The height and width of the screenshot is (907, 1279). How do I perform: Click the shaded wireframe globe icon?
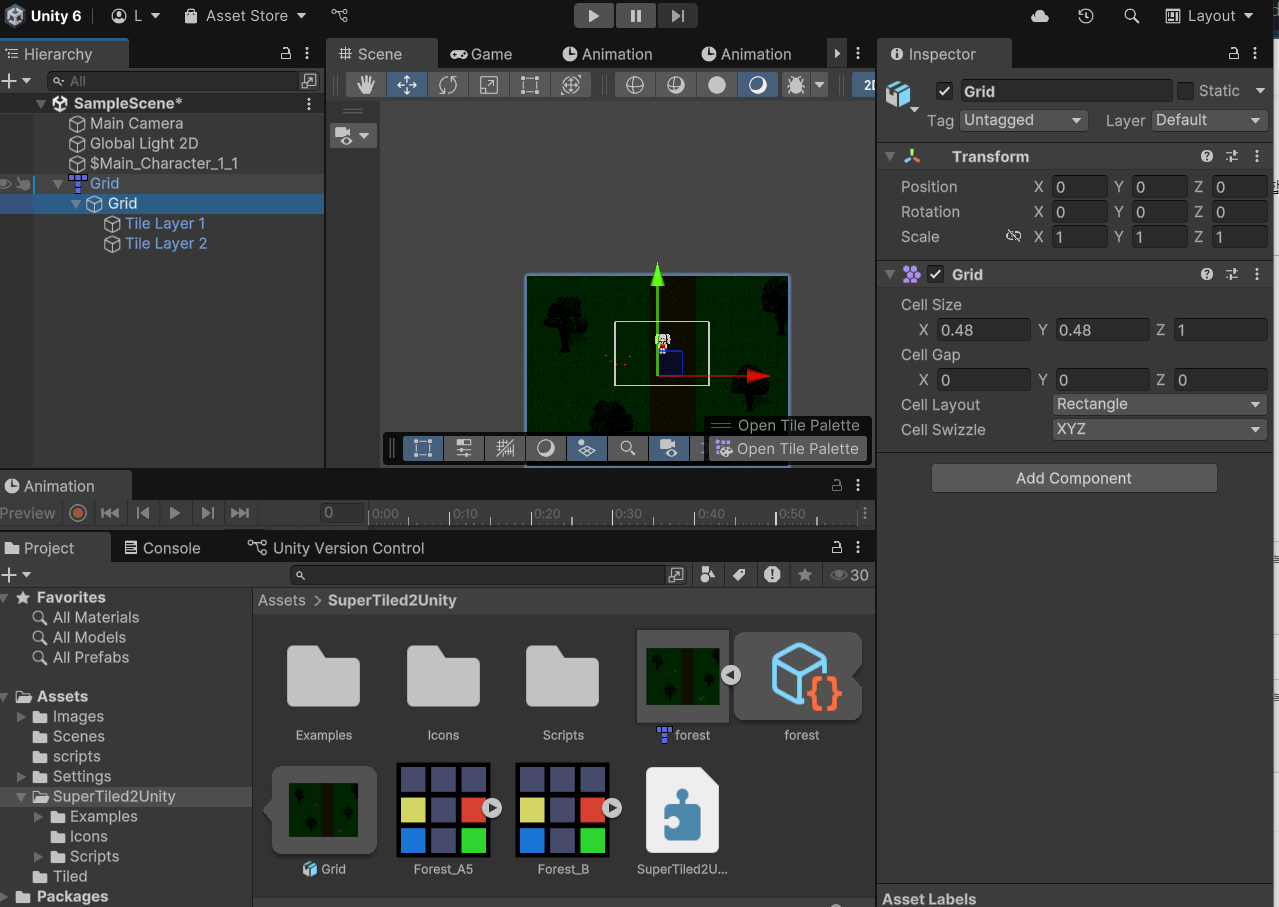point(676,85)
